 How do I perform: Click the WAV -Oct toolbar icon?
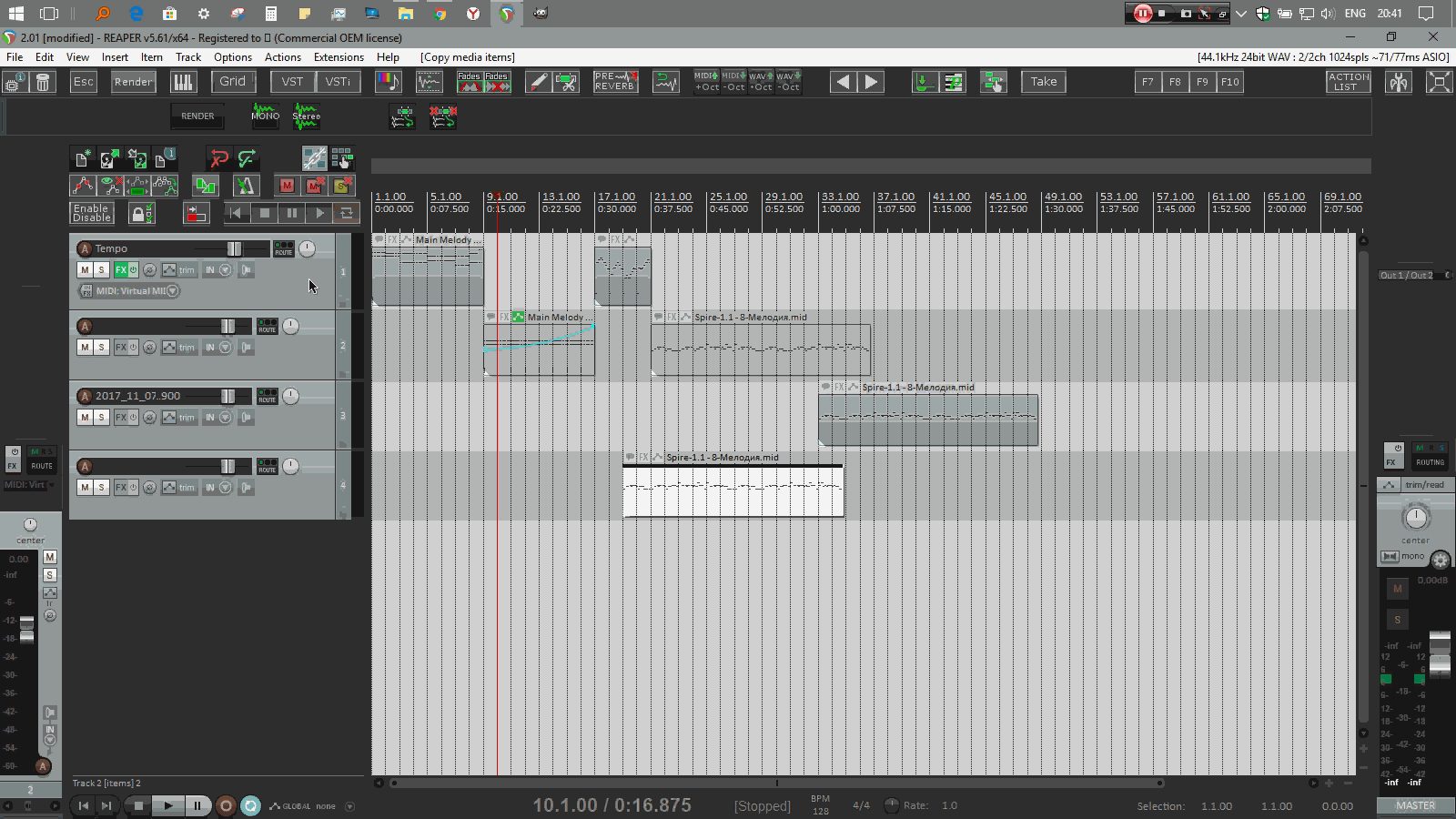(x=788, y=82)
